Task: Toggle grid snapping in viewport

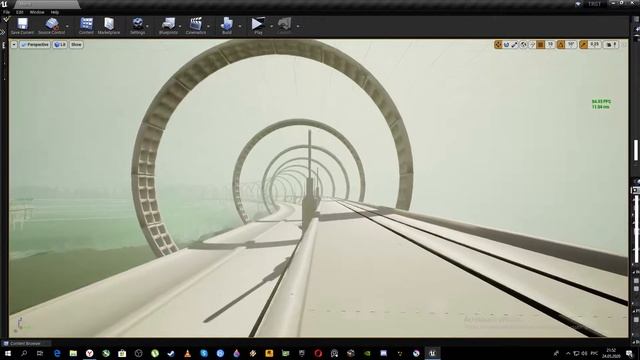Action: [541, 44]
